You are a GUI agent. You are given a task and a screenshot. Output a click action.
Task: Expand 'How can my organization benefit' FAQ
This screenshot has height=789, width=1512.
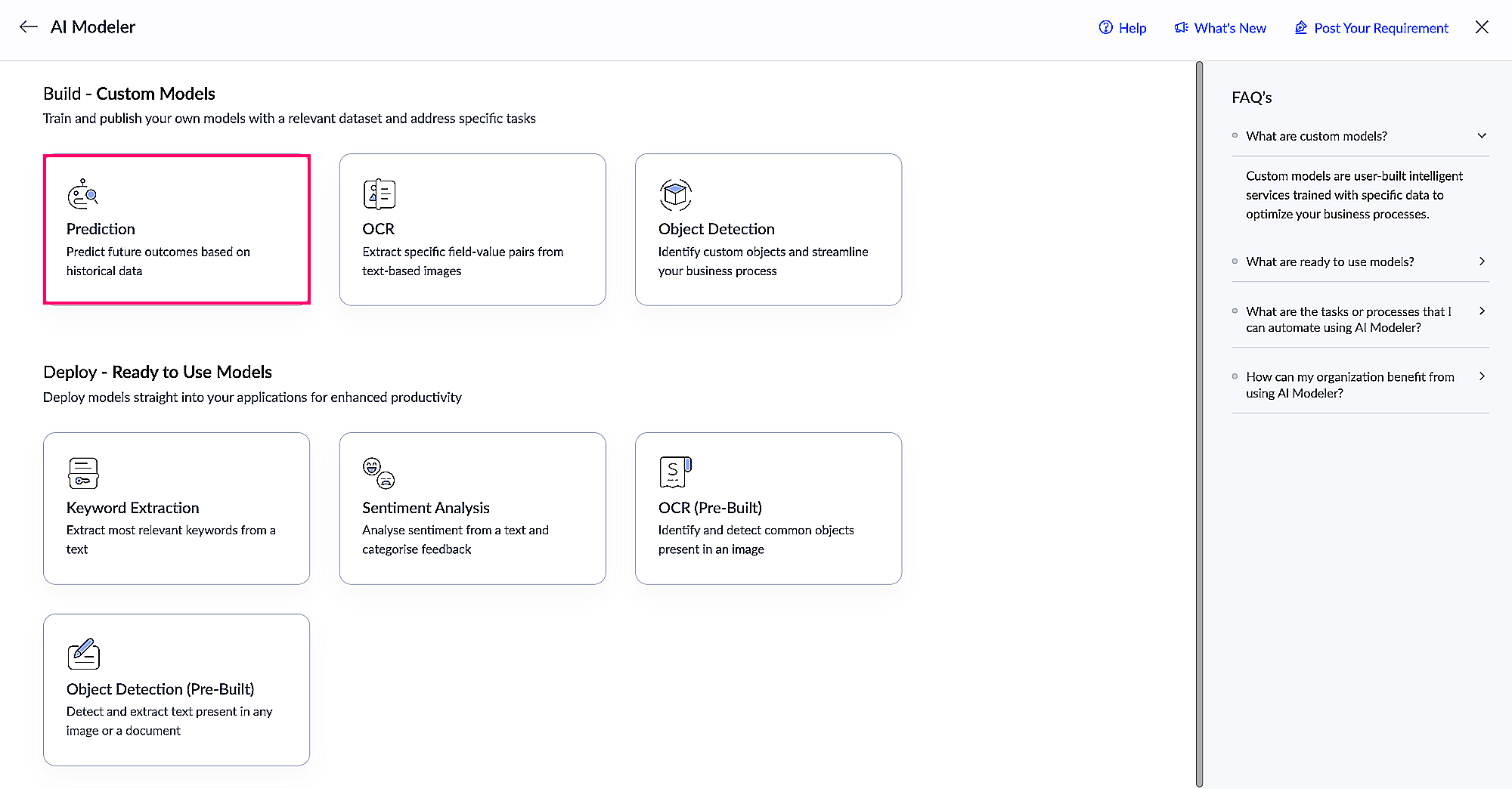pos(1482,376)
